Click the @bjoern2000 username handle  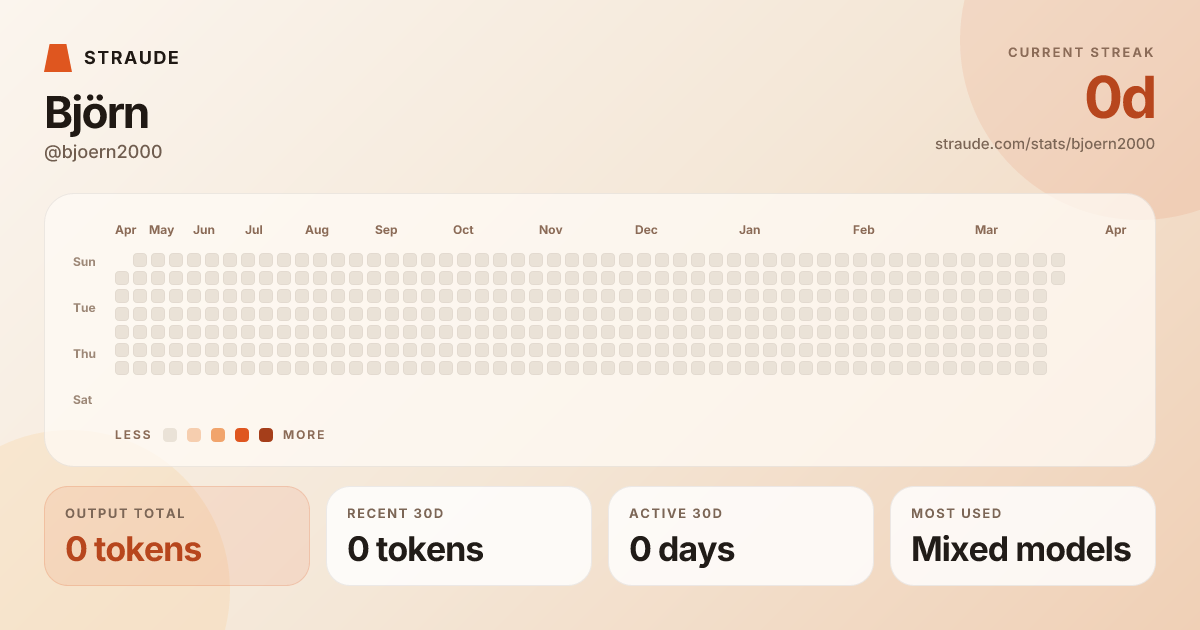(x=103, y=152)
